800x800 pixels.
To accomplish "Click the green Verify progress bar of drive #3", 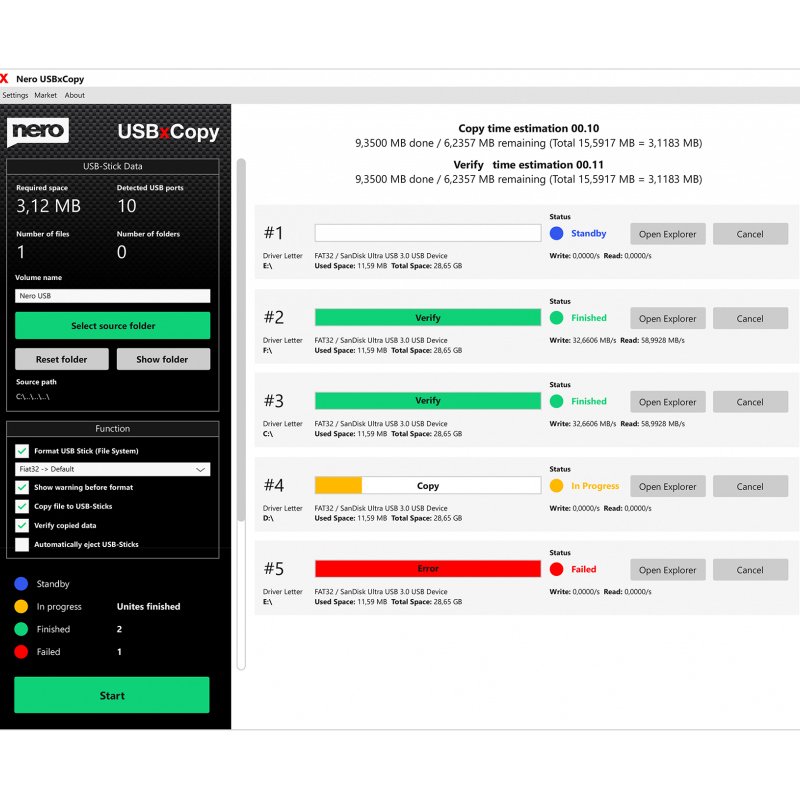I will click(428, 401).
